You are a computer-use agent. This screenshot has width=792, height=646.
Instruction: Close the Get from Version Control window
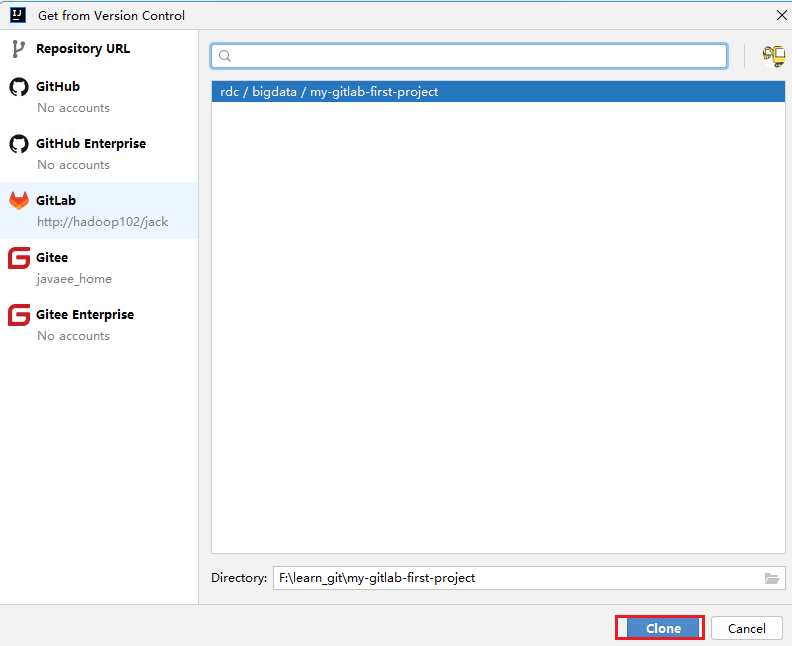[x=781, y=16]
